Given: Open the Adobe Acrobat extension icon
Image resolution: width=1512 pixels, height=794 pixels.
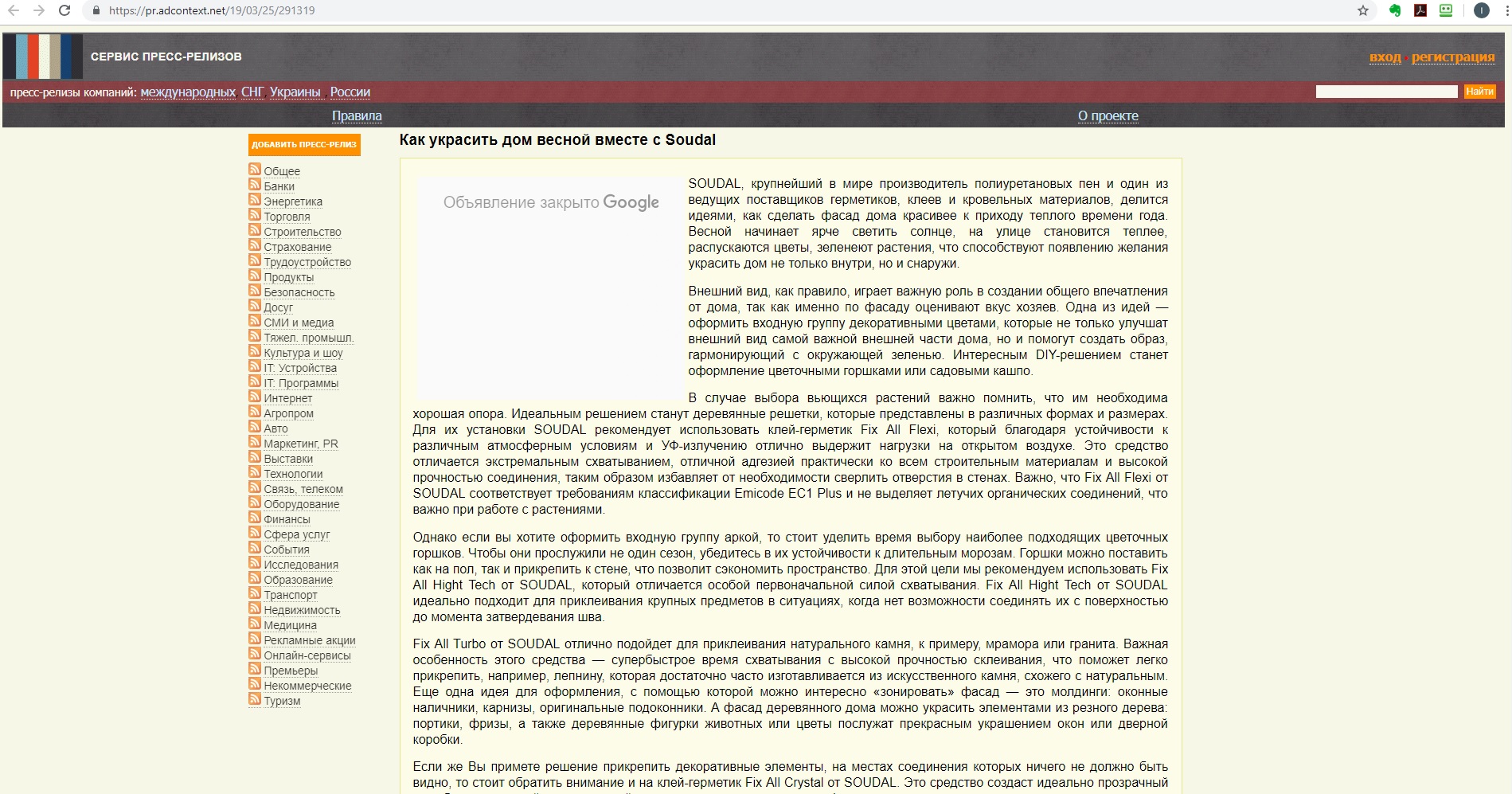Looking at the screenshot, I should tap(1420, 10).
